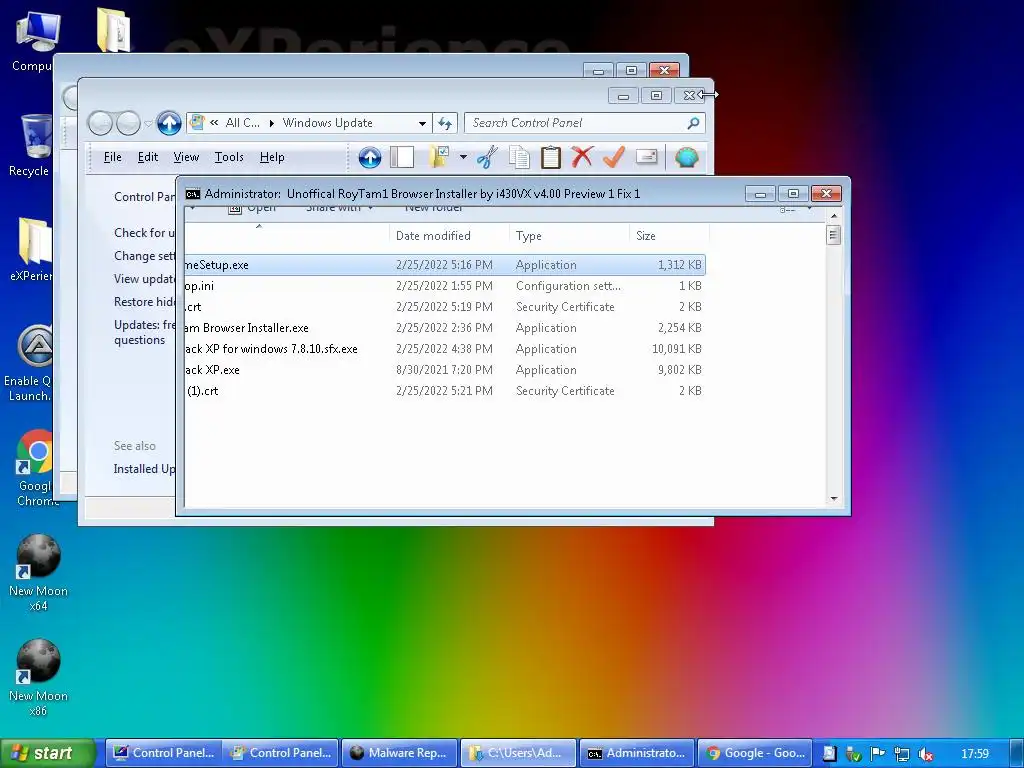1024x768 pixels.
Task: Click the Forward navigation button
Action: (x=128, y=123)
